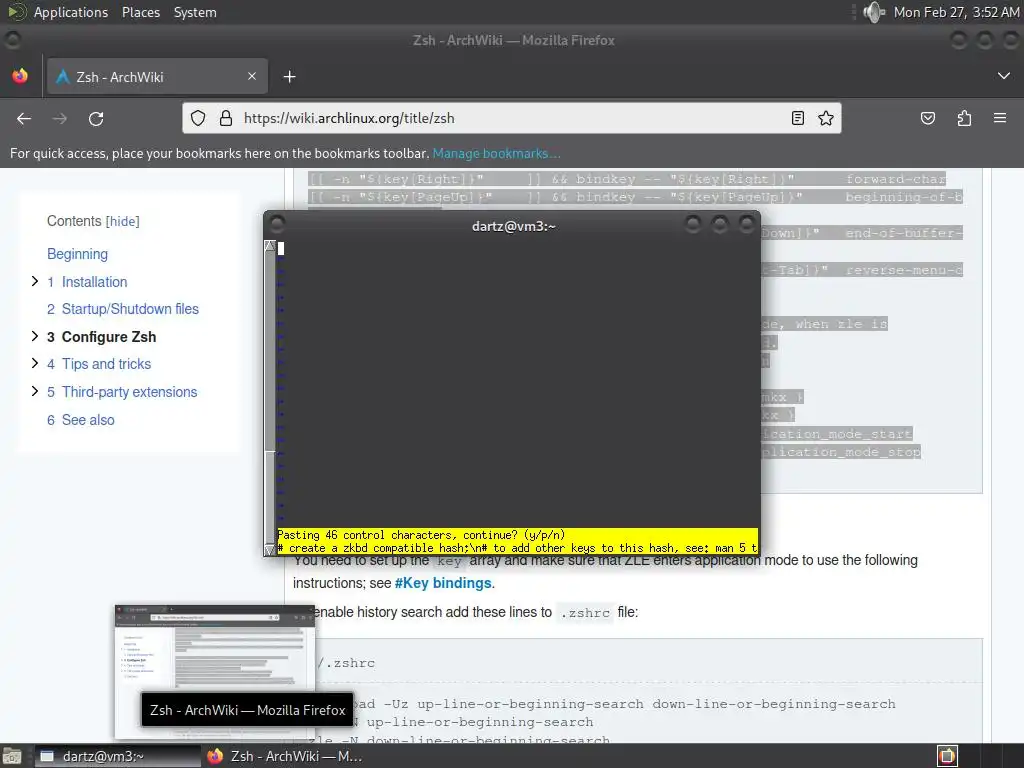
Task: Open the terminal window menu button at top-left
Action: (277, 225)
